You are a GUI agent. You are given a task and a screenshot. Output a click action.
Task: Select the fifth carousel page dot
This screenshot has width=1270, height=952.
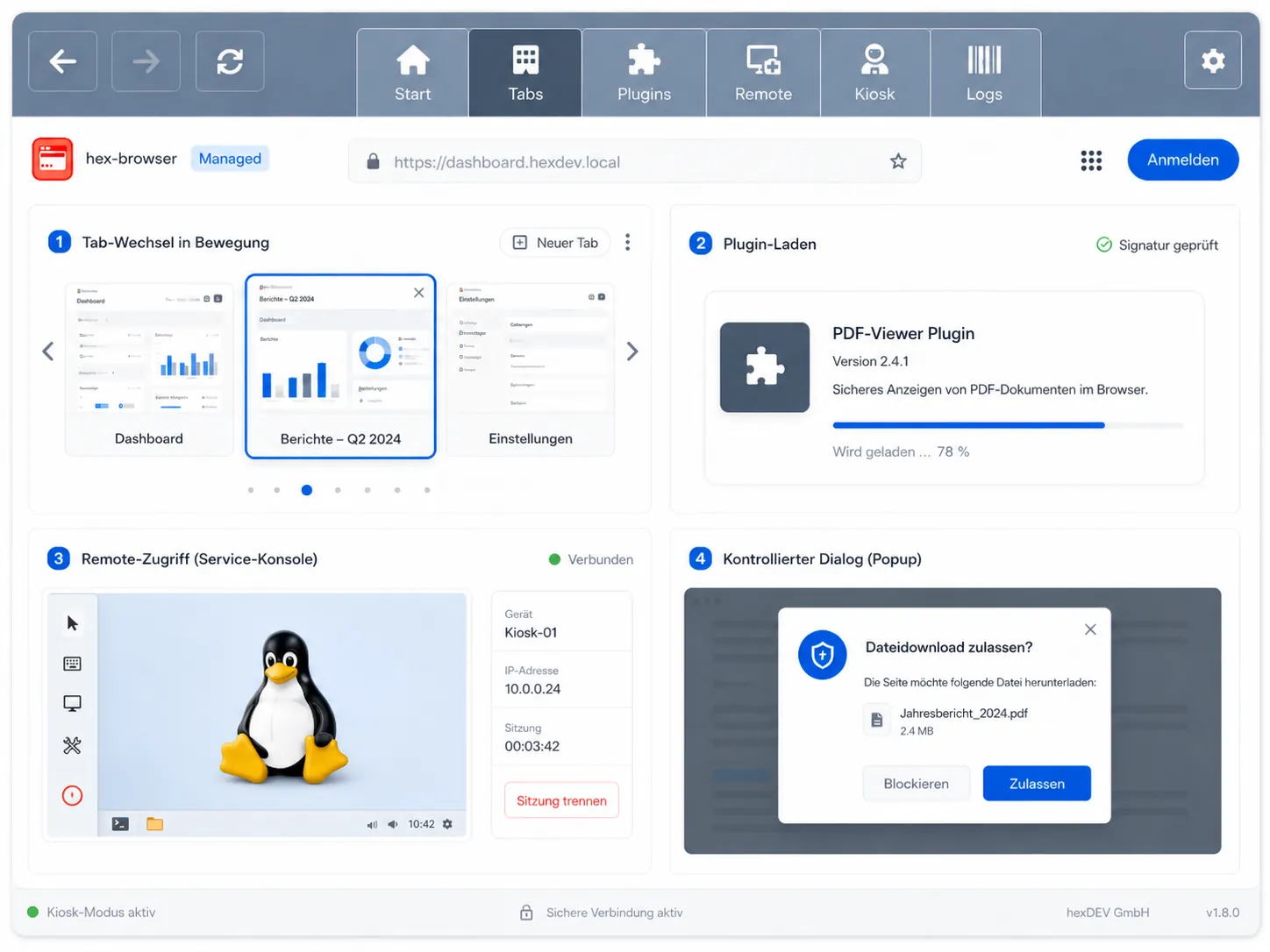tap(367, 490)
